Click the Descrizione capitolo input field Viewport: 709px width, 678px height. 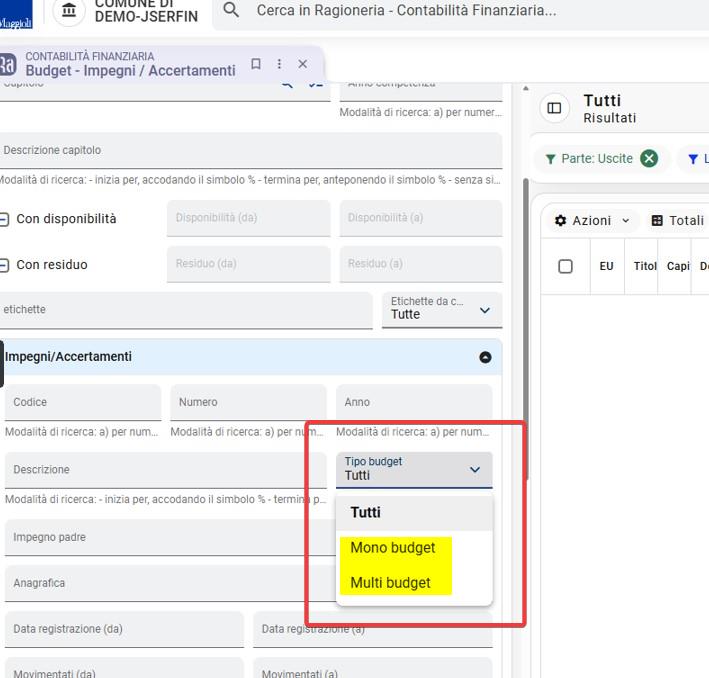(251, 151)
